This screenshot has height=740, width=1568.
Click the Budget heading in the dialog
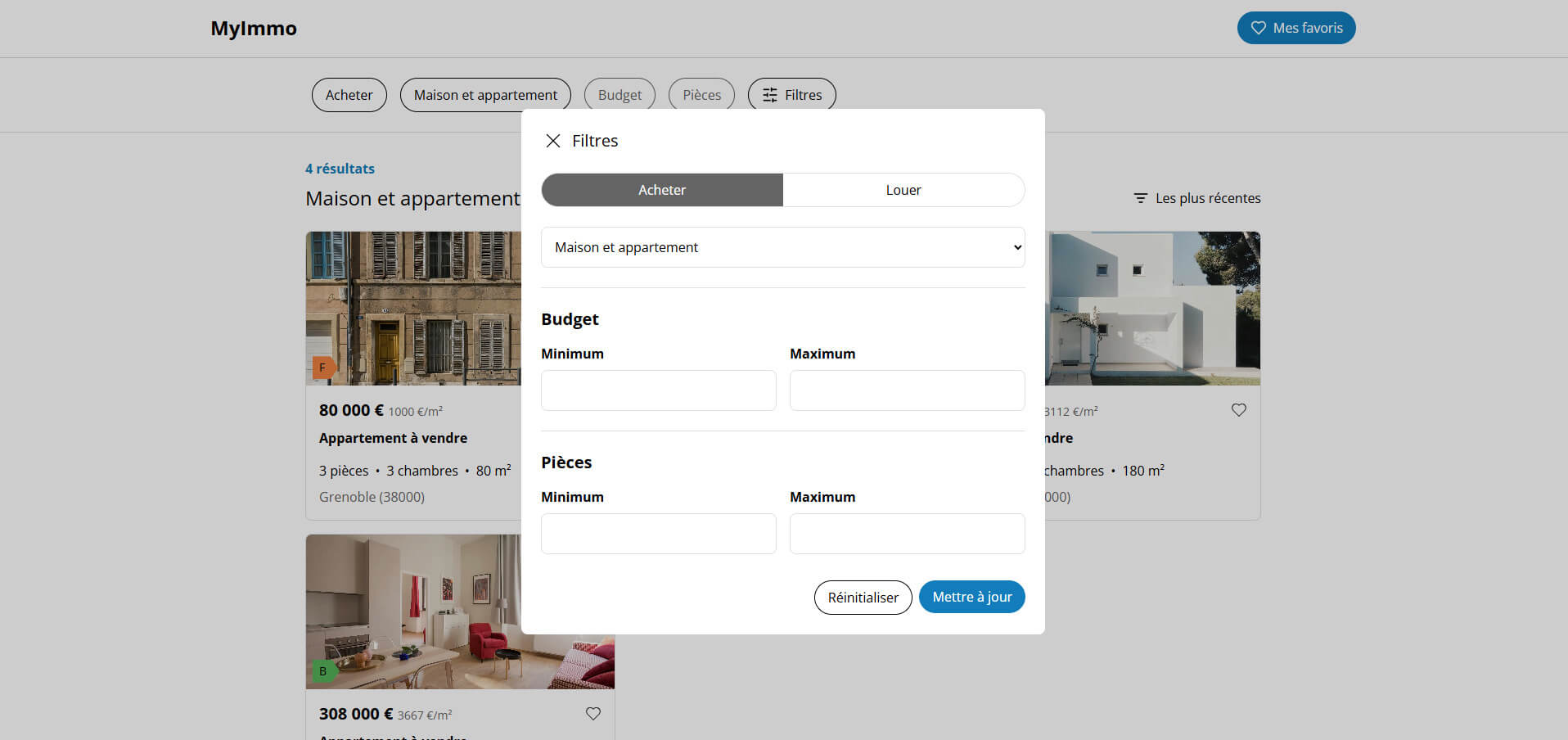coord(570,319)
